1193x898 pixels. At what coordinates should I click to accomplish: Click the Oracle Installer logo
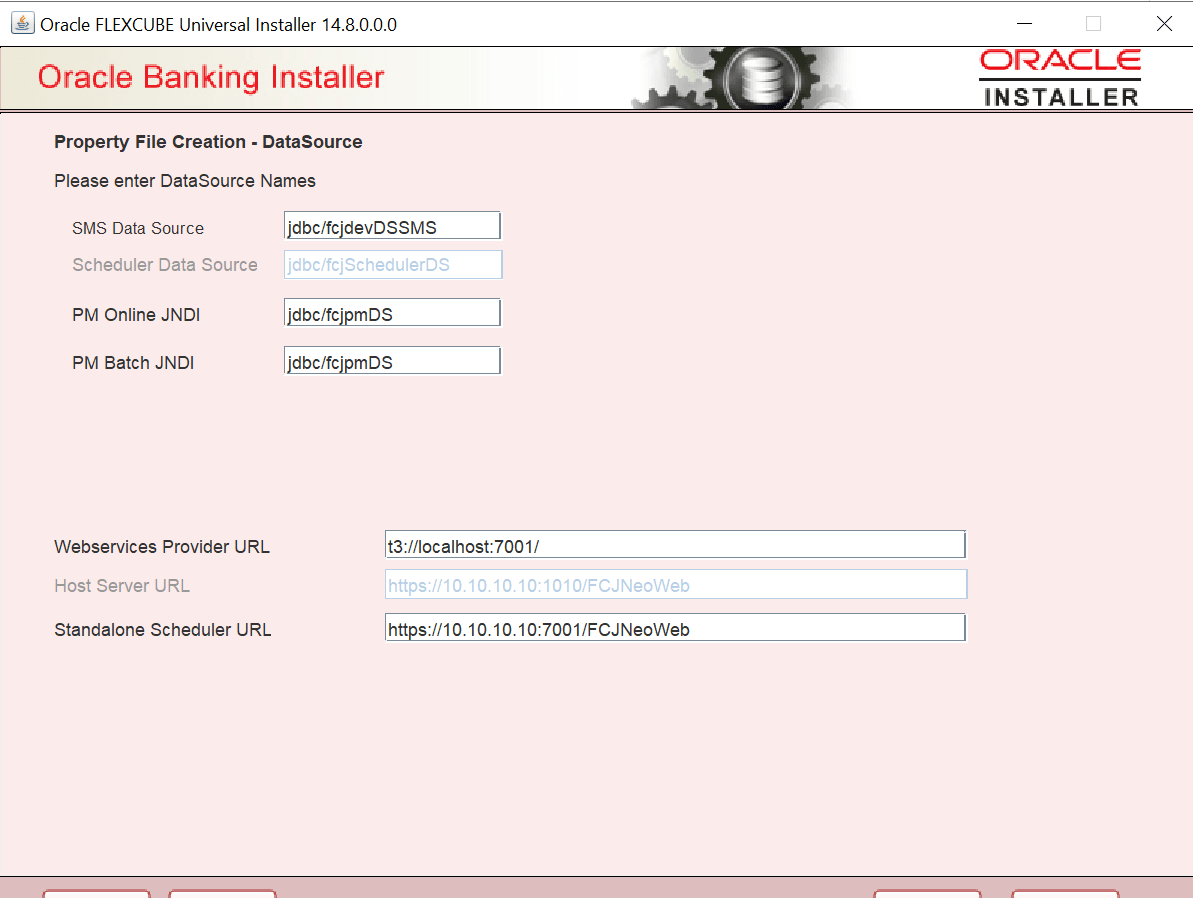click(x=1060, y=78)
